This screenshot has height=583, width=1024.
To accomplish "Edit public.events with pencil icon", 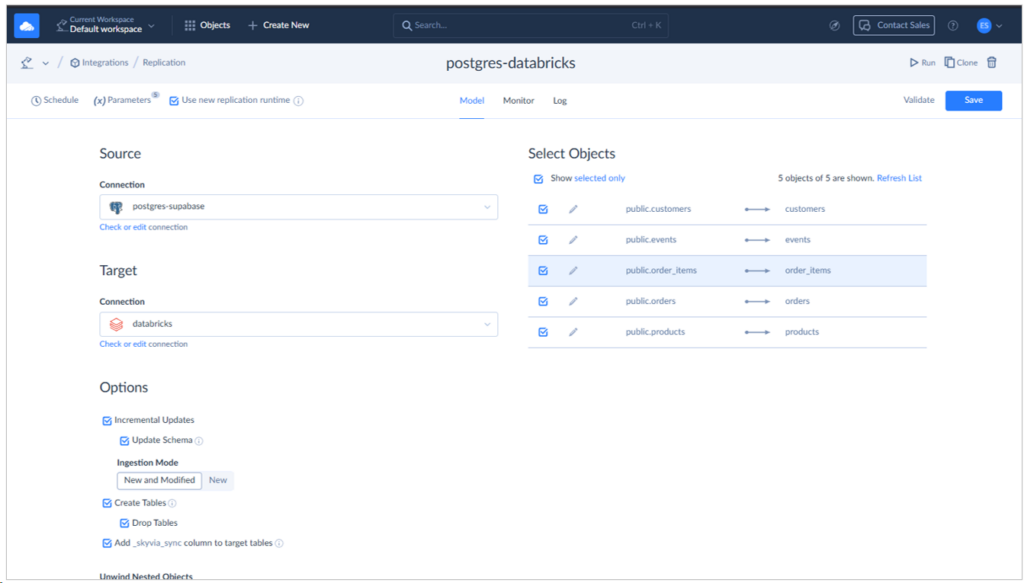I will point(573,240).
